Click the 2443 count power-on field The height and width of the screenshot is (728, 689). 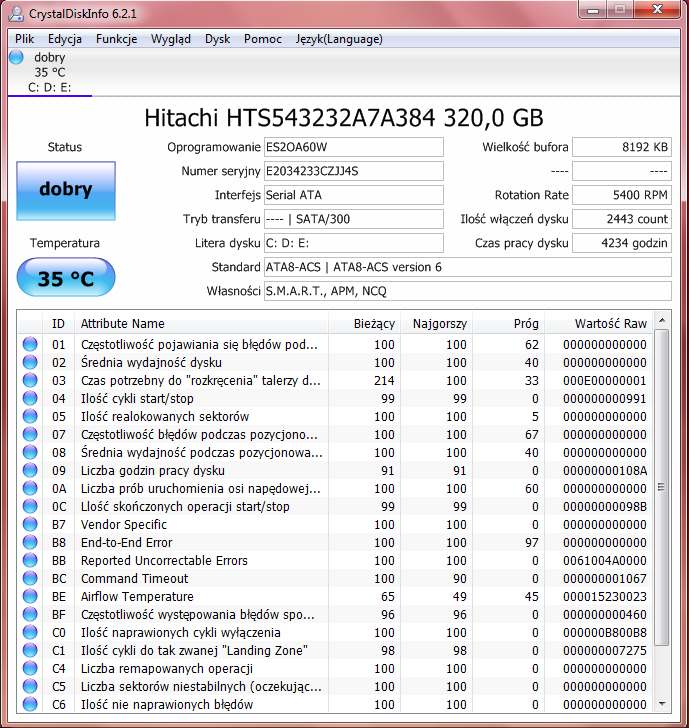(622, 219)
